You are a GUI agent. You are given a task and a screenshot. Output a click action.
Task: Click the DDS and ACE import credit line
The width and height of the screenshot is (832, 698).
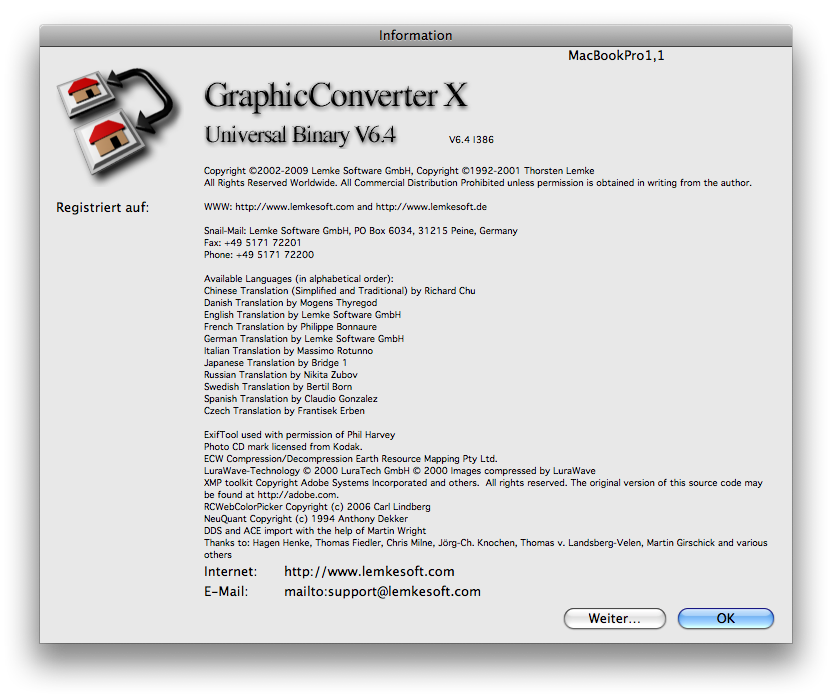click(315, 531)
